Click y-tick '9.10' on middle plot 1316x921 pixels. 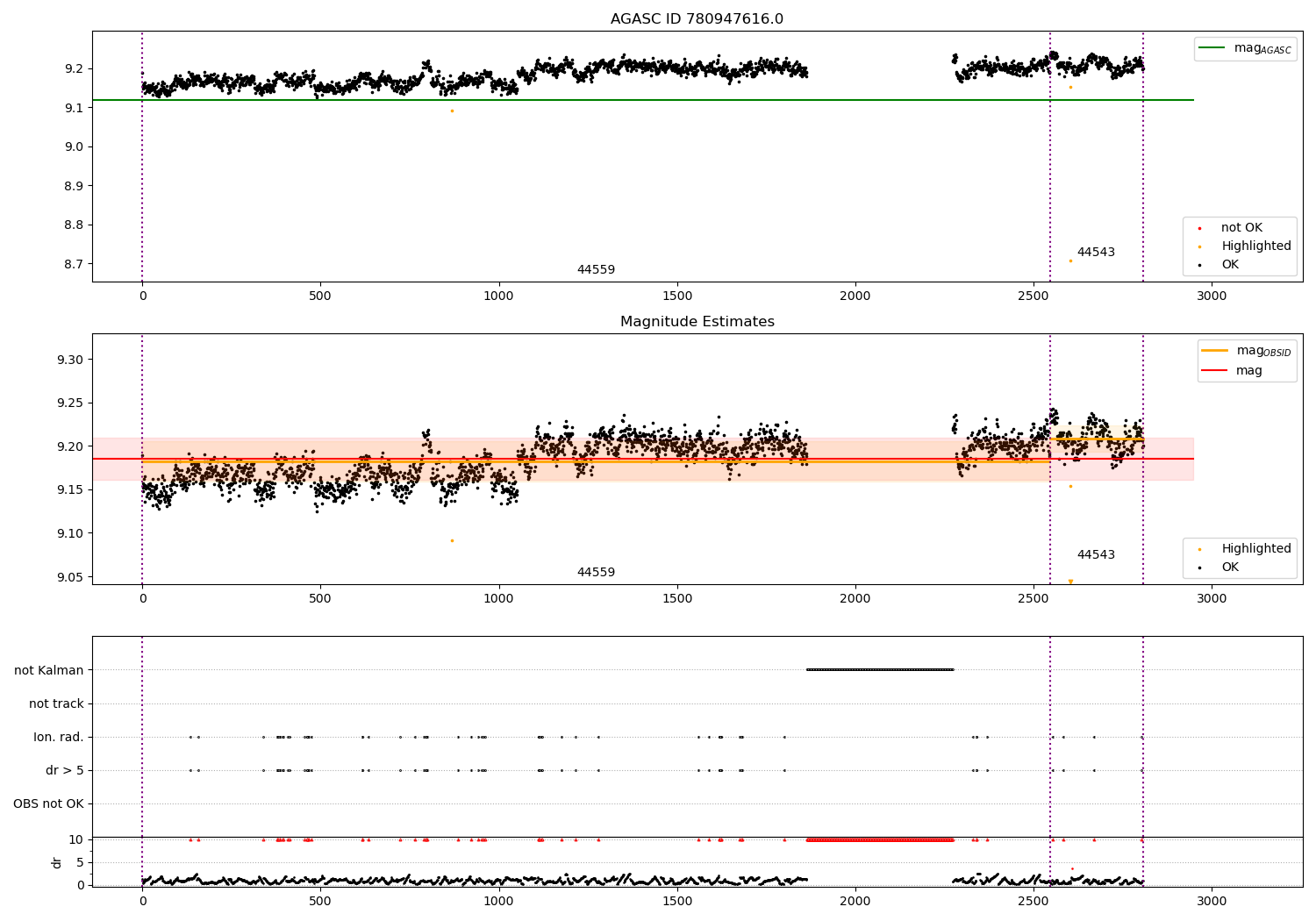pyautogui.click(x=69, y=533)
